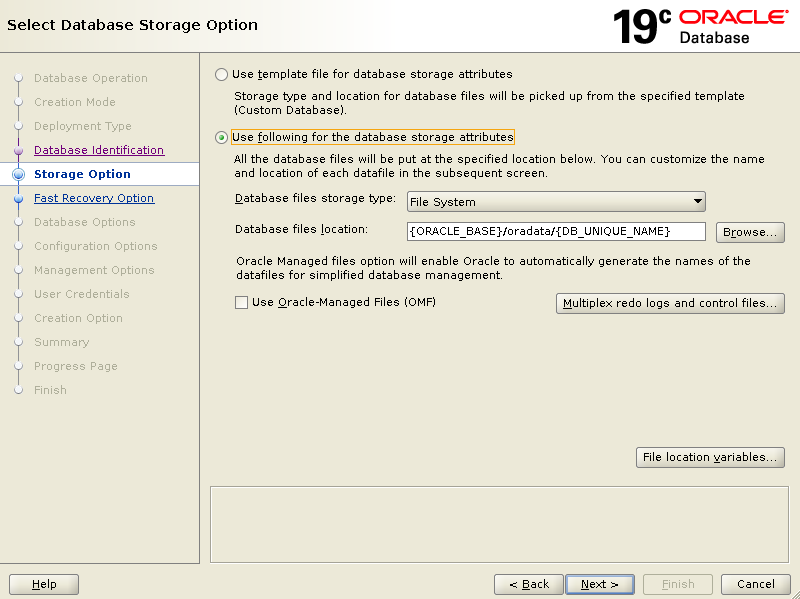The height and width of the screenshot is (599, 800).
Task: Click the Oracle 19c Database logo
Action: click(701, 27)
